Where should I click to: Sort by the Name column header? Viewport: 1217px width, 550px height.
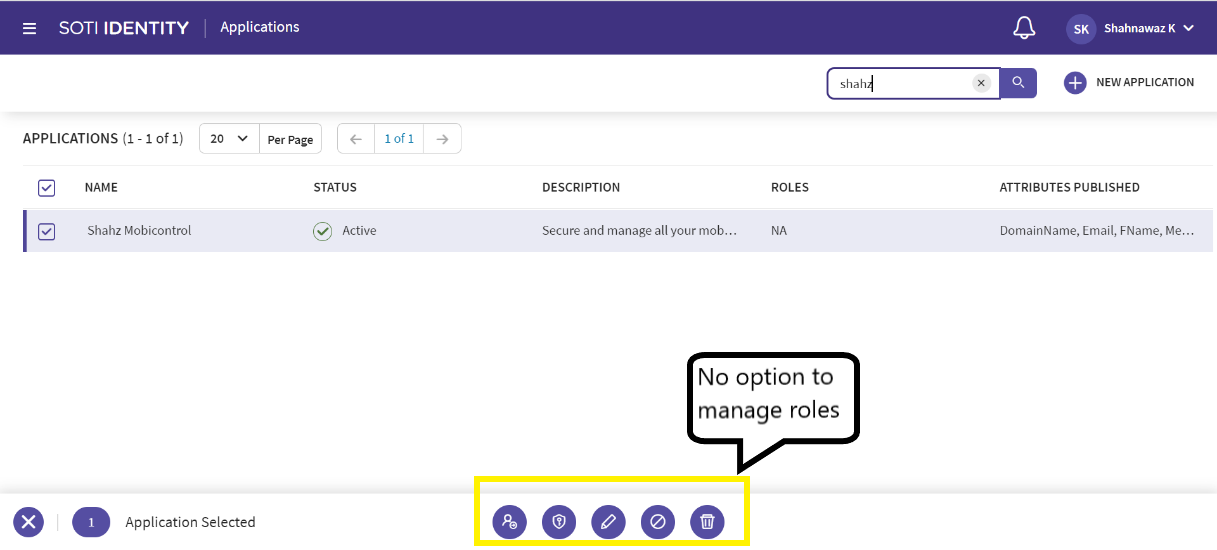pos(101,188)
